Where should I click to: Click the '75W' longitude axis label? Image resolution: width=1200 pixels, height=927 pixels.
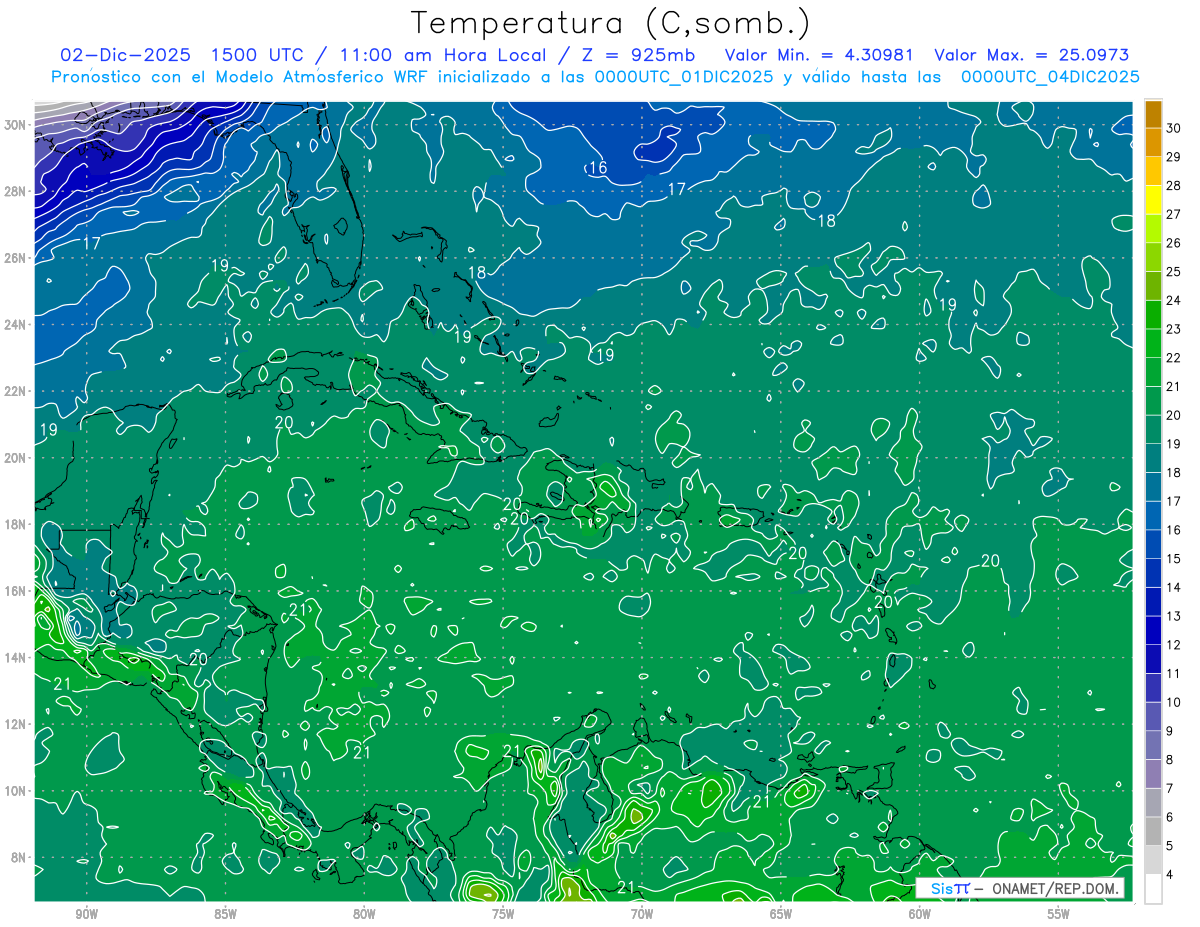coord(503,914)
